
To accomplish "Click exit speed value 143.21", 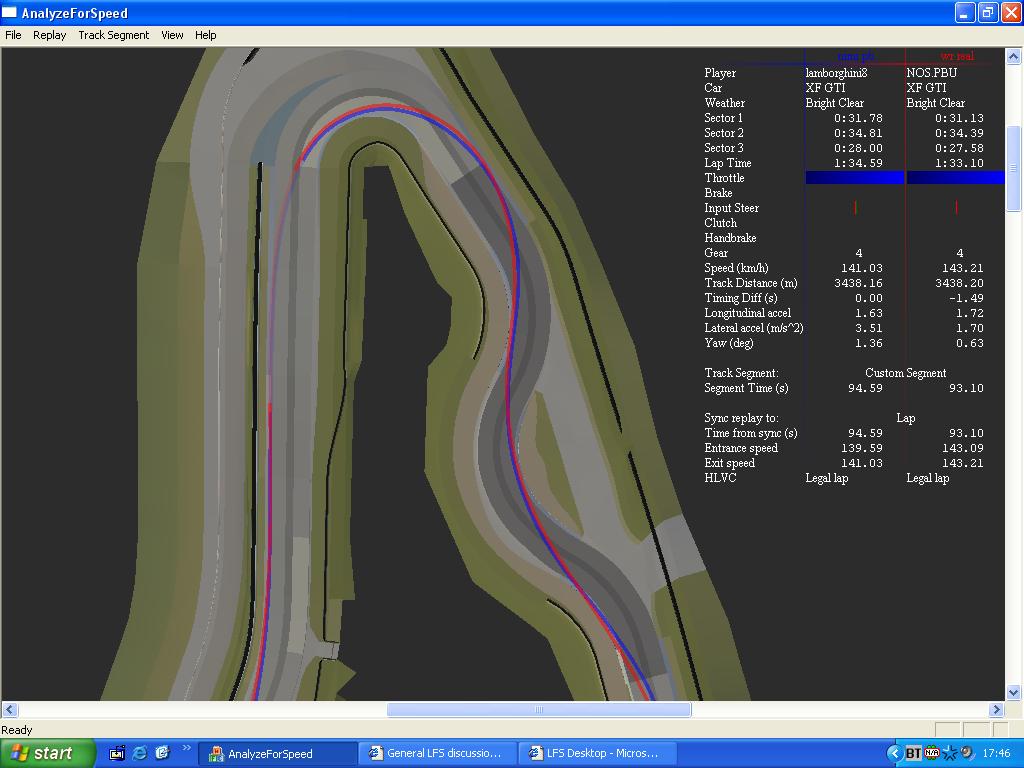I will [963, 463].
